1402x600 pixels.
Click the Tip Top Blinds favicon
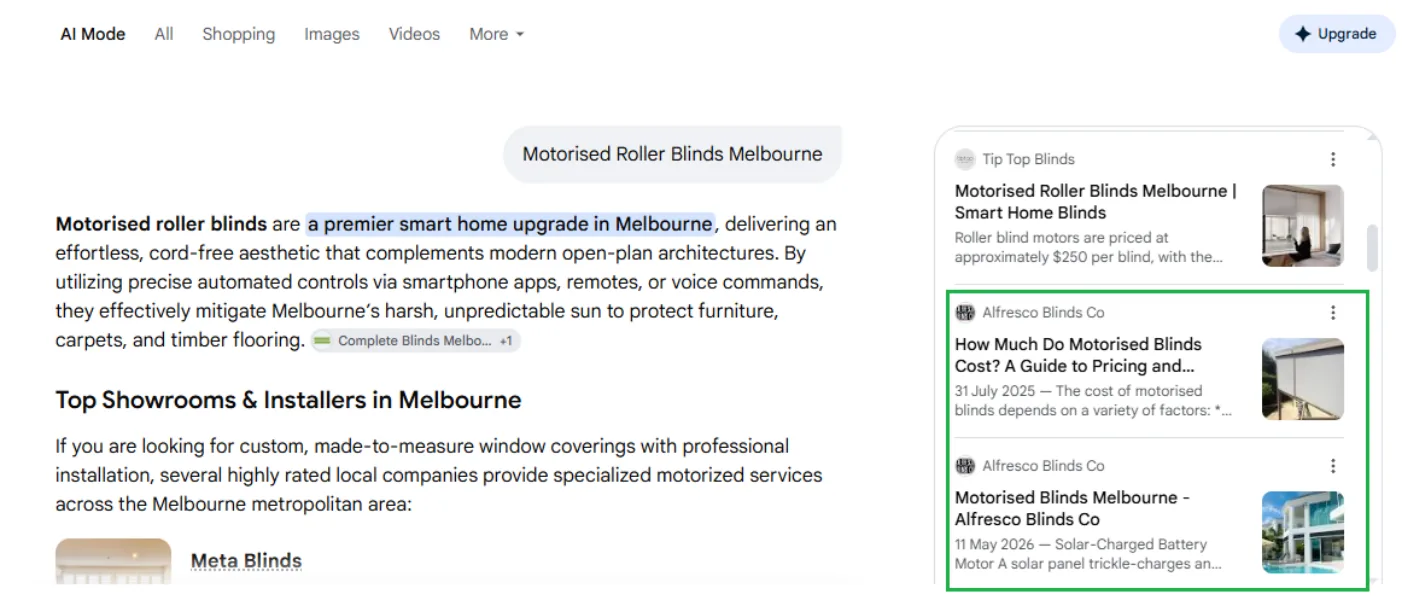click(x=964, y=159)
